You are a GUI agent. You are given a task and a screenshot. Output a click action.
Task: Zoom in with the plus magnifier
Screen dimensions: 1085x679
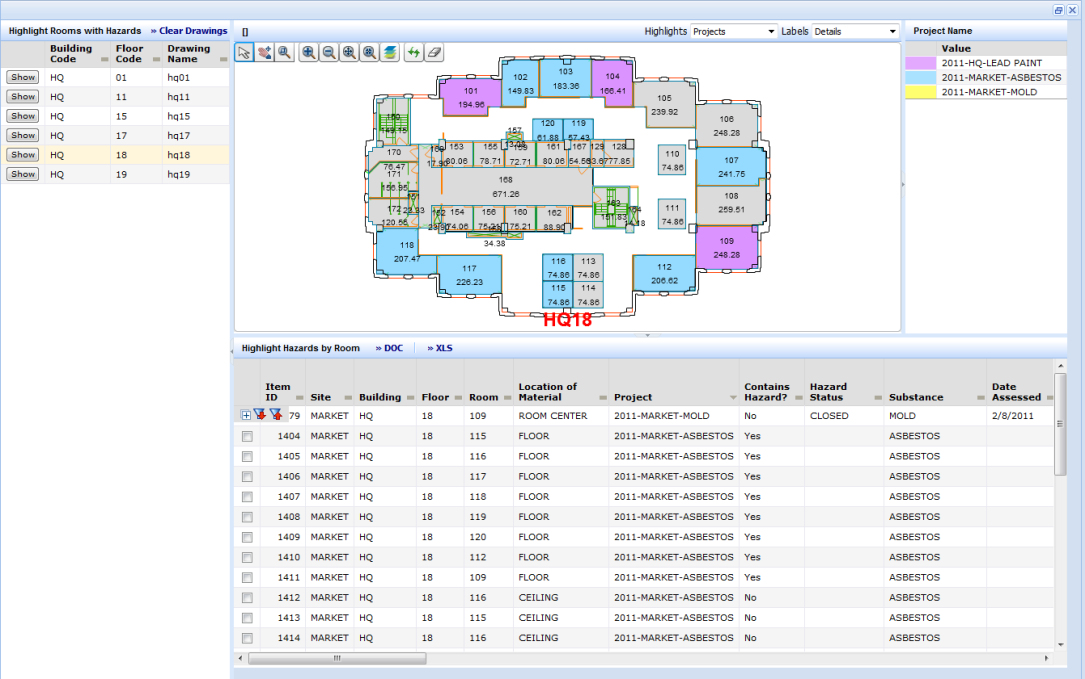click(x=309, y=53)
